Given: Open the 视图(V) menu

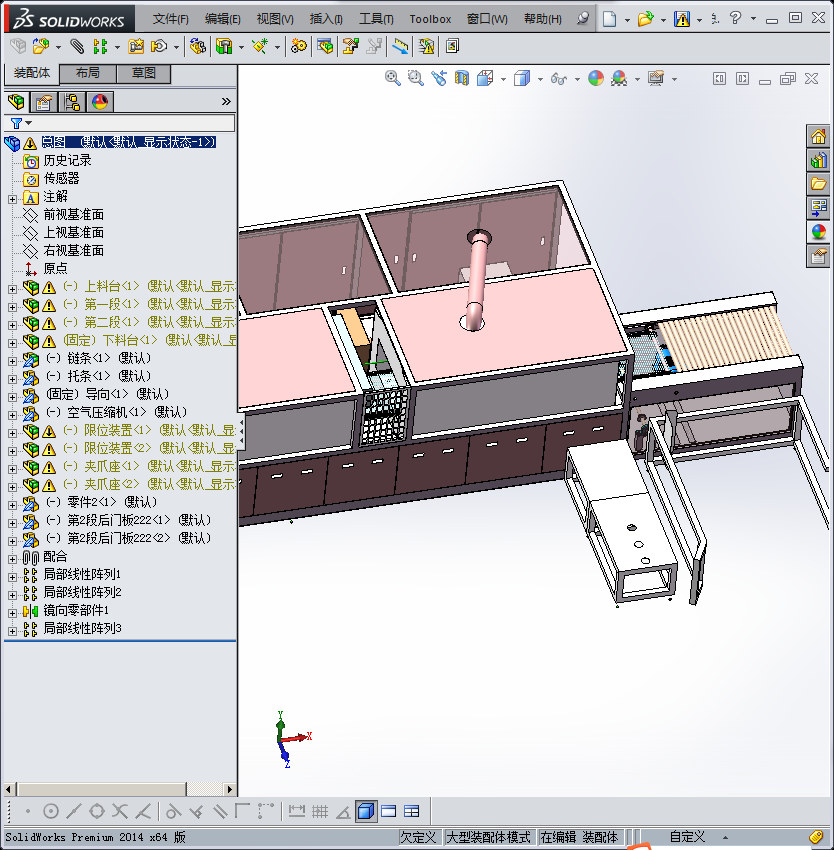Looking at the screenshot, I should tap(275, 19).
